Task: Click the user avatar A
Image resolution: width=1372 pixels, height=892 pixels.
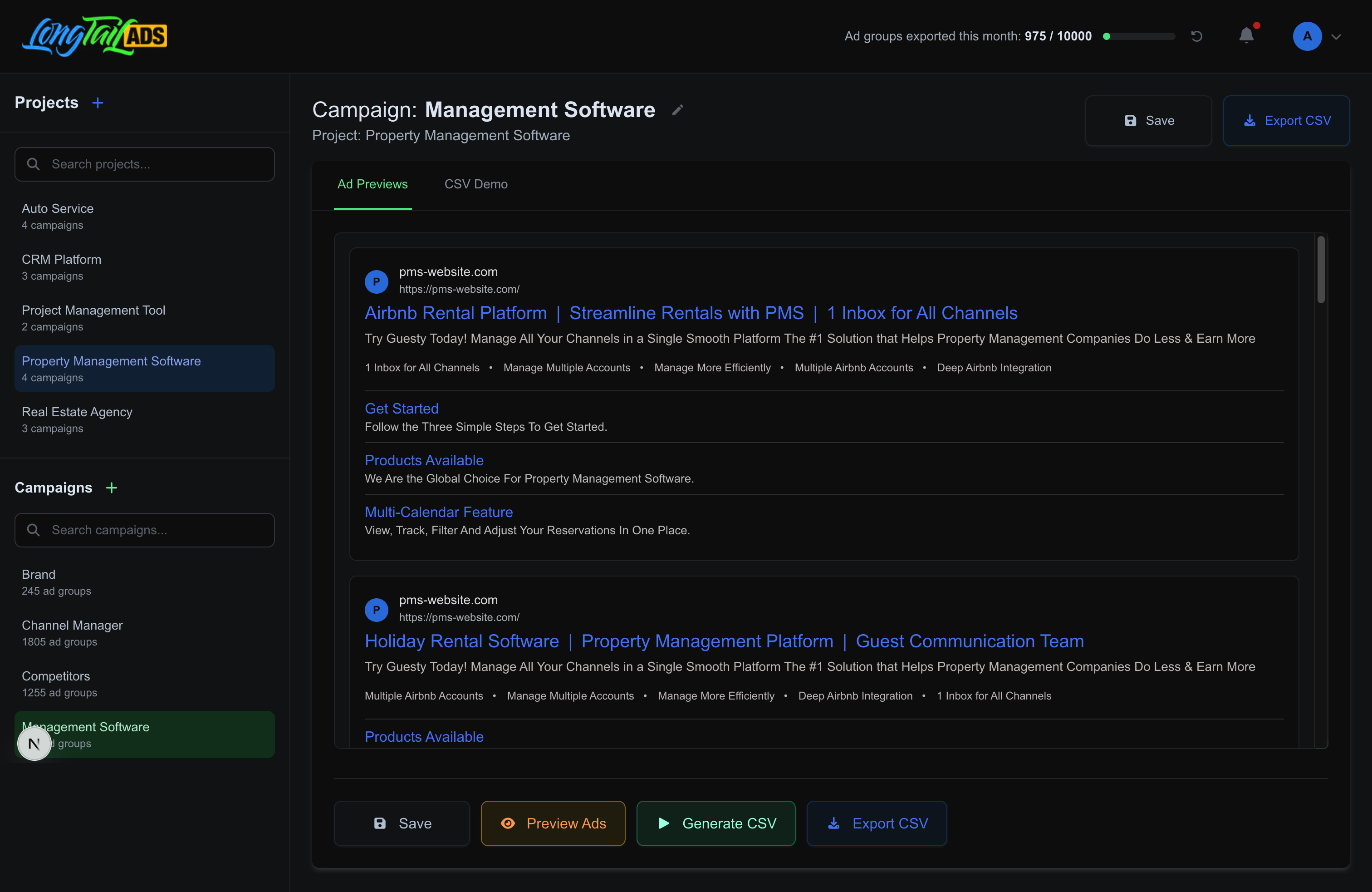Action: (1307, 36)
